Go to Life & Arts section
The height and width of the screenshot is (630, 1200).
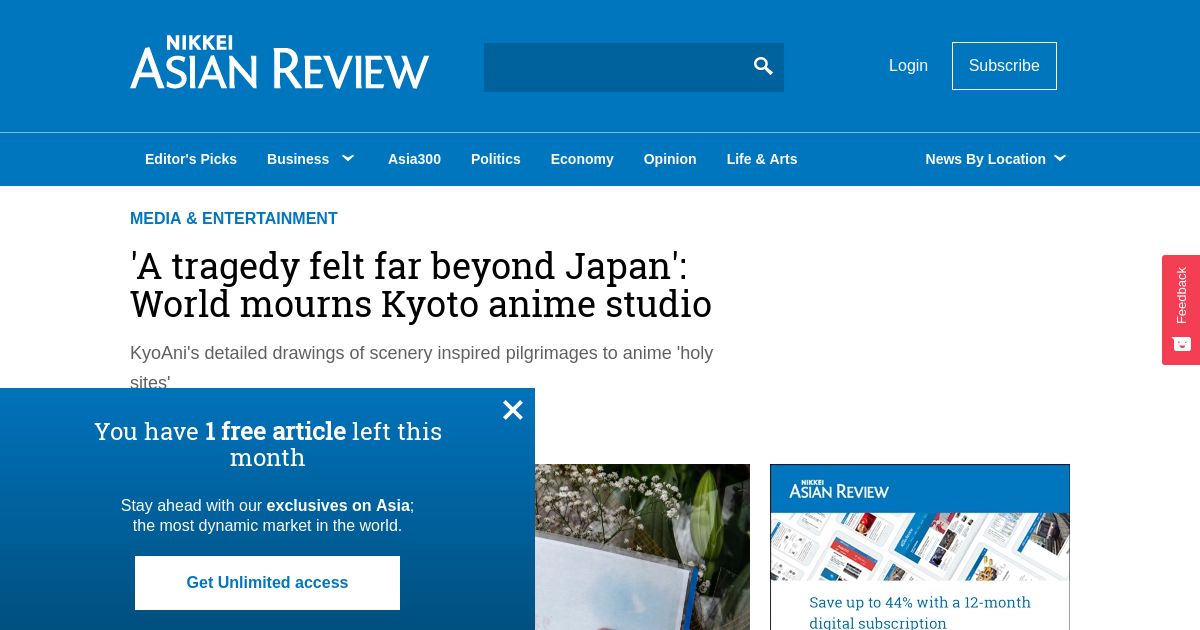pyautogui.click(x=762, y=159)
